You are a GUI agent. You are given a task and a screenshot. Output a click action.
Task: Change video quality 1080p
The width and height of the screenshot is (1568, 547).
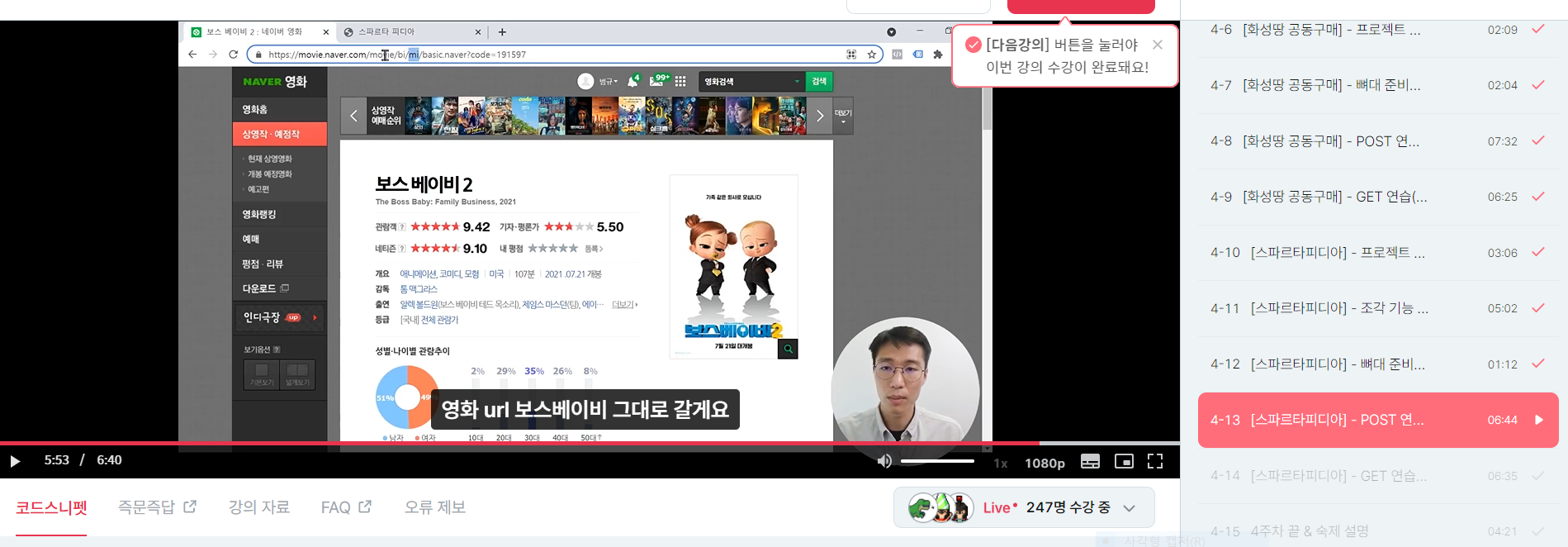[1045, 463]
